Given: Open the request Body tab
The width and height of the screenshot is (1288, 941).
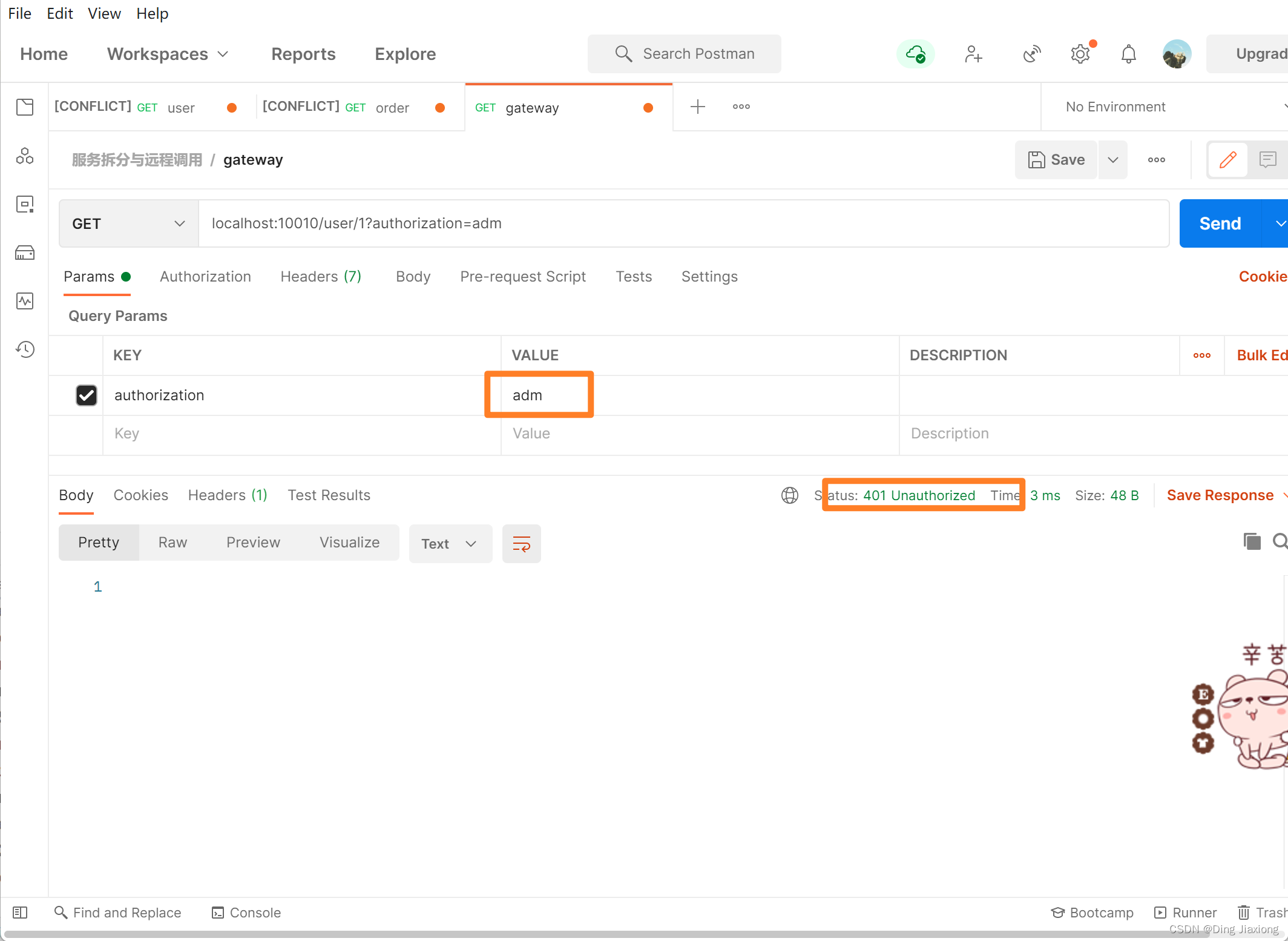Looking at the screenshot, I should (413, 276).
